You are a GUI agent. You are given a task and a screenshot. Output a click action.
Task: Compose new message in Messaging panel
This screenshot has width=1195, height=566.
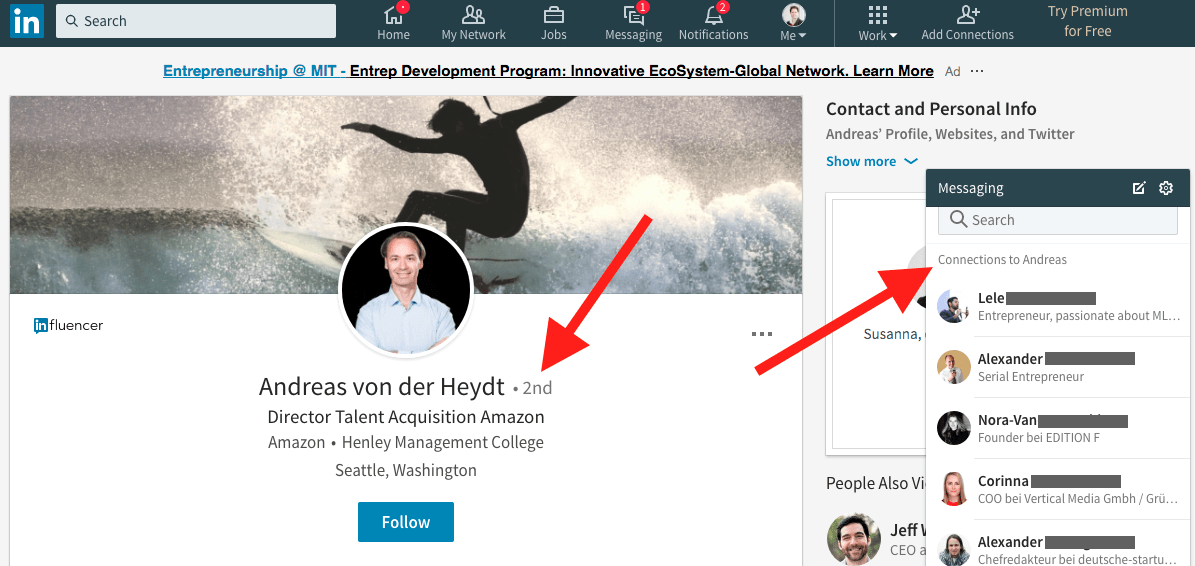point(1138,188)
